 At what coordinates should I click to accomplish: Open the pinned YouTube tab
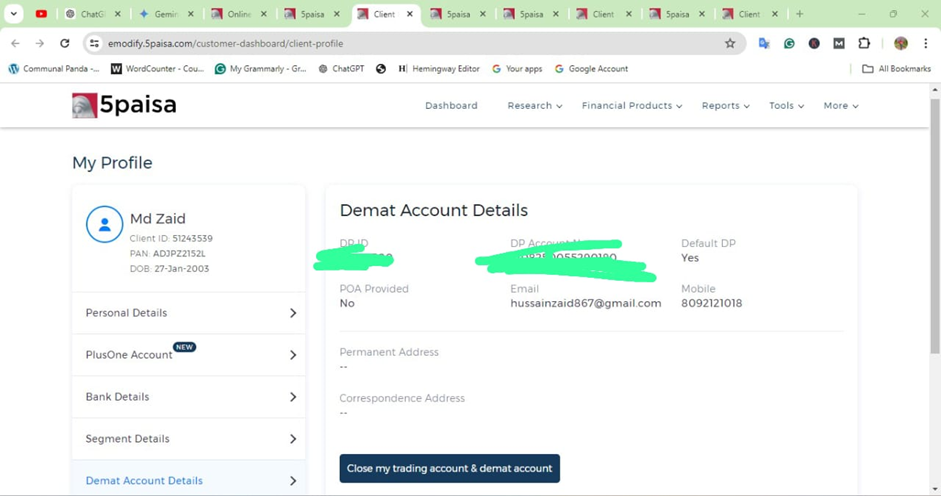point(41,14)
